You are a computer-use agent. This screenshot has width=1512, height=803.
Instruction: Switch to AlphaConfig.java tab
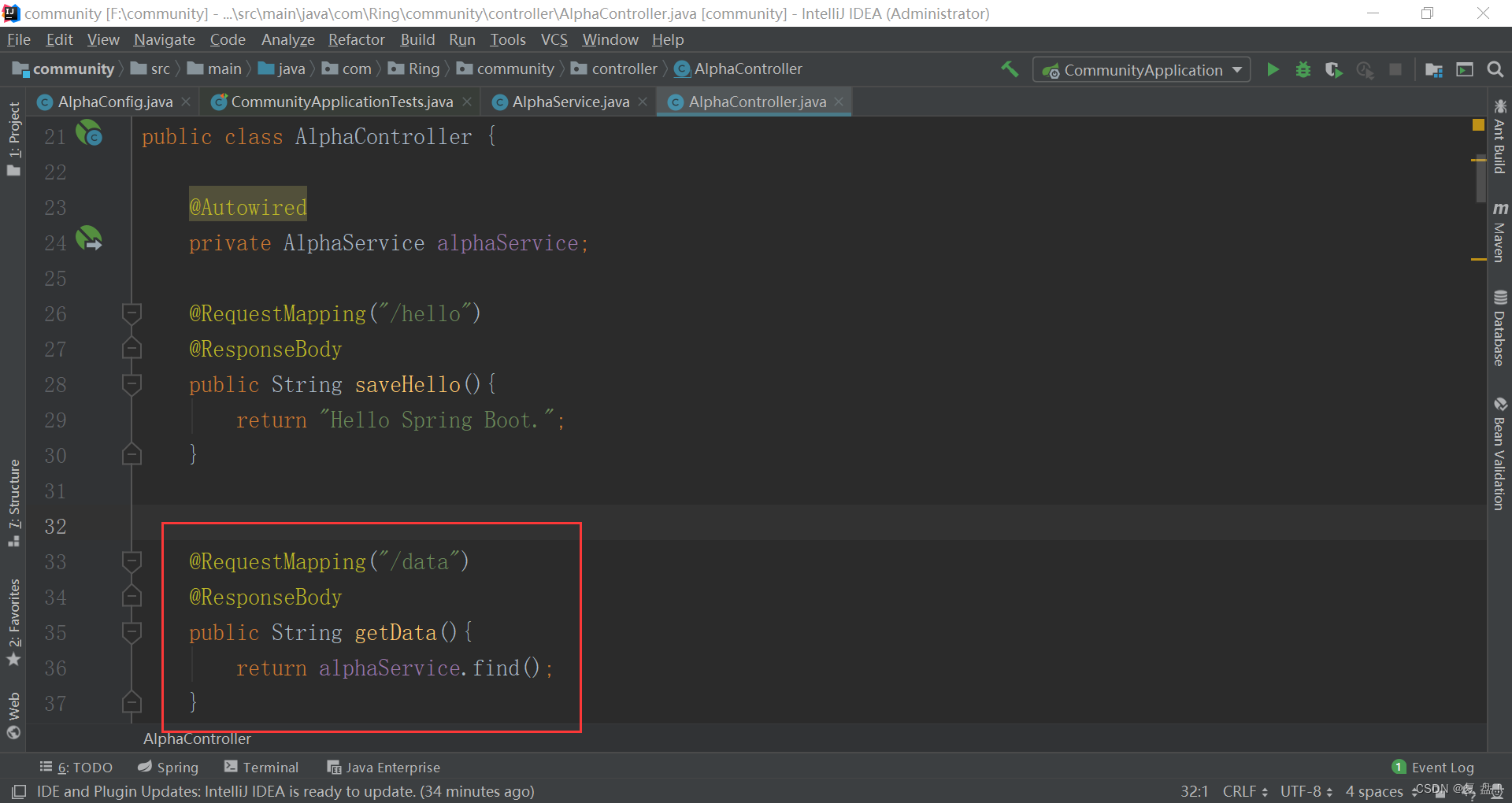[x=115, y=102]
